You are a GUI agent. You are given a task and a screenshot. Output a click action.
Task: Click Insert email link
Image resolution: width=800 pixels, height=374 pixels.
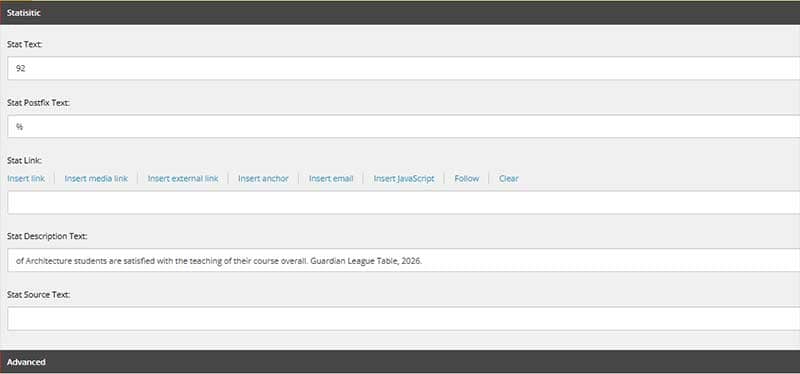pos(331,179)
